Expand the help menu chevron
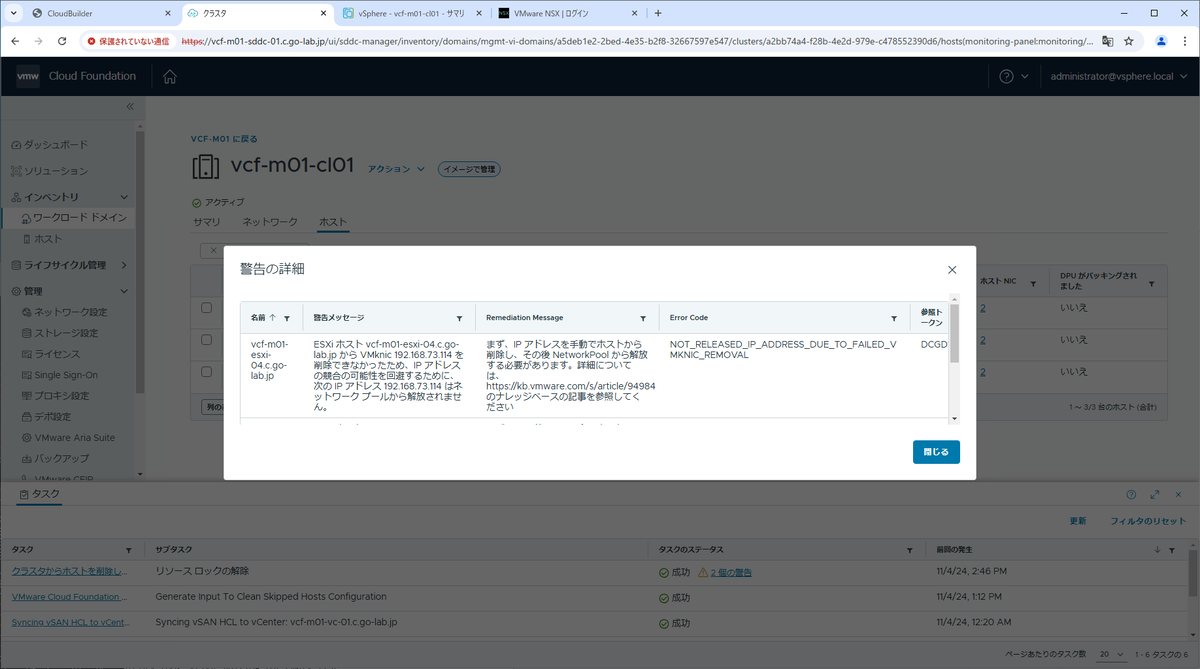Screen dimensions: 1200x669 pos(1024,77)
